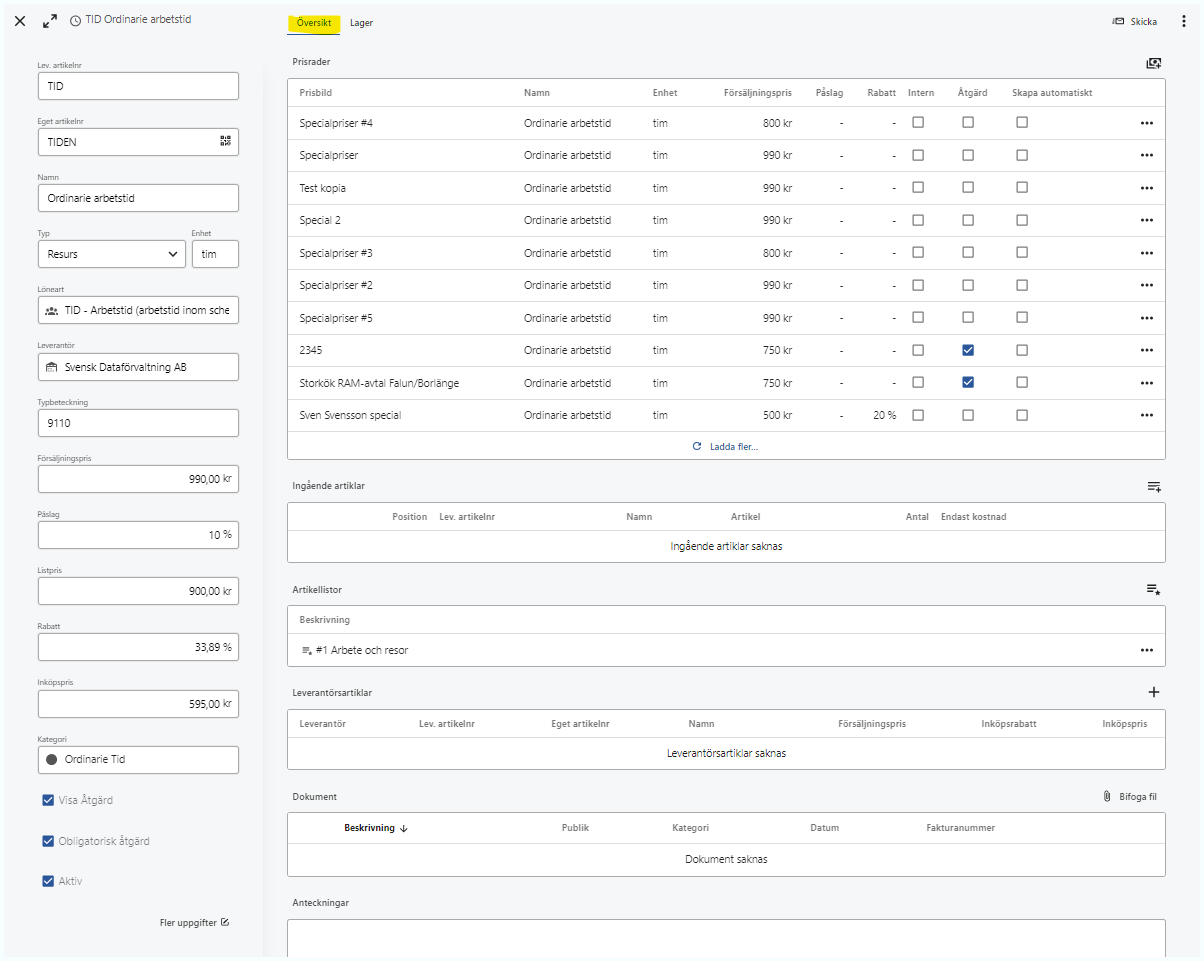Click the sort arrow next to Beskrivning
This screenshot has width=1204, height=961.
403,828
